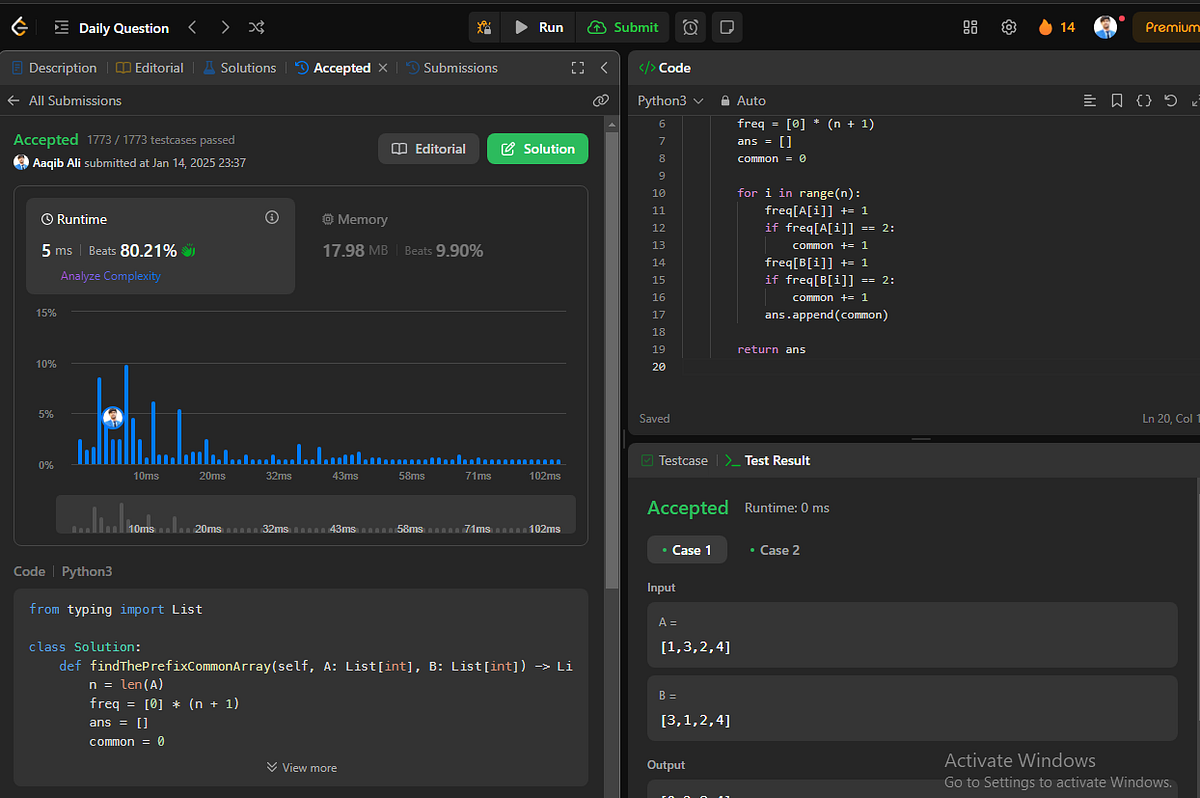Open the notes sticky icon
Screen dimensions: 1200x798
pos(727,27)
